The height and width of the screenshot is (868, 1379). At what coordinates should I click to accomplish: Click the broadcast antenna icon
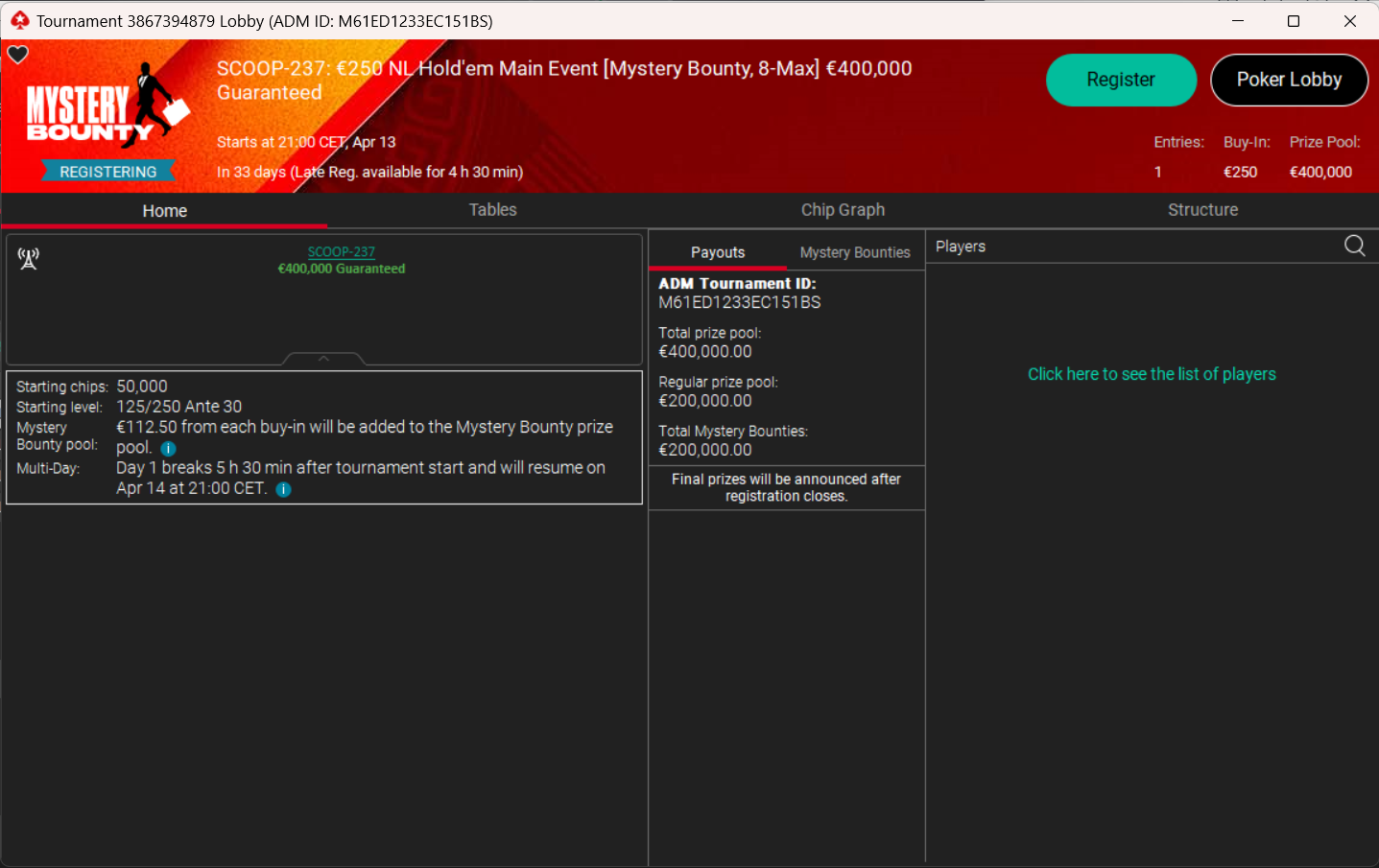(29, 258)
